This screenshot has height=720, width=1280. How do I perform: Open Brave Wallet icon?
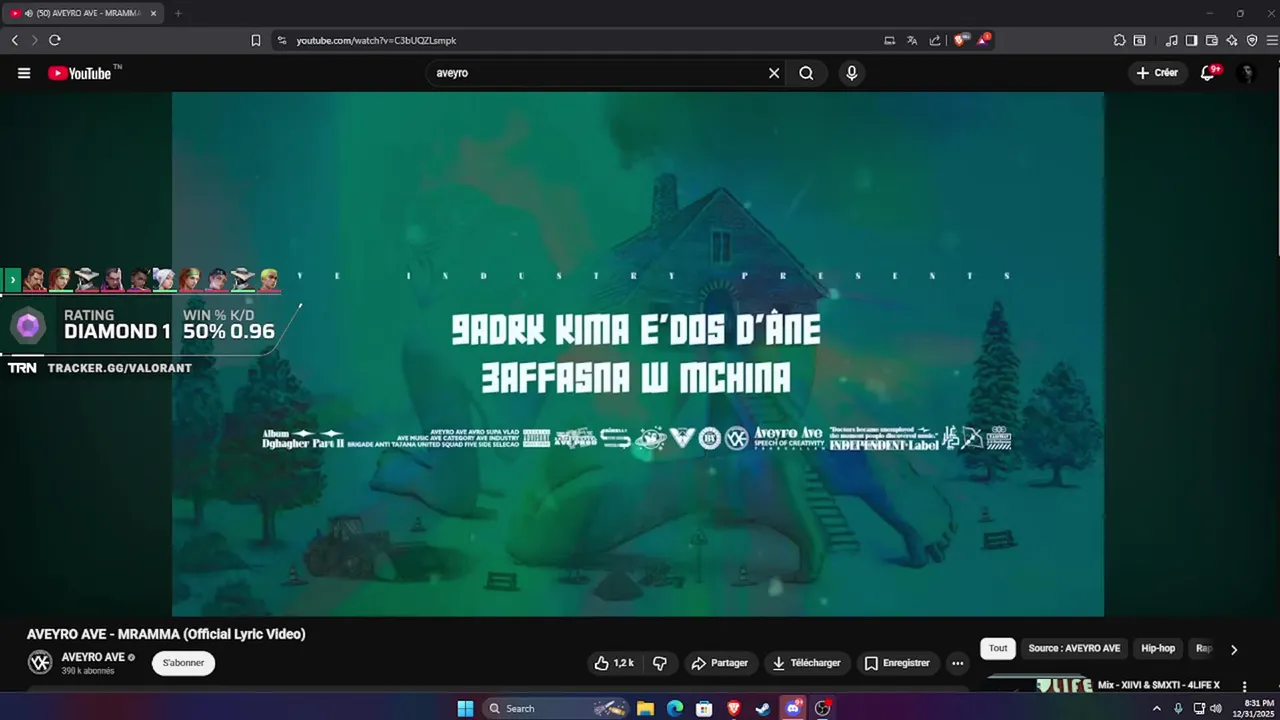point(1212,40)
